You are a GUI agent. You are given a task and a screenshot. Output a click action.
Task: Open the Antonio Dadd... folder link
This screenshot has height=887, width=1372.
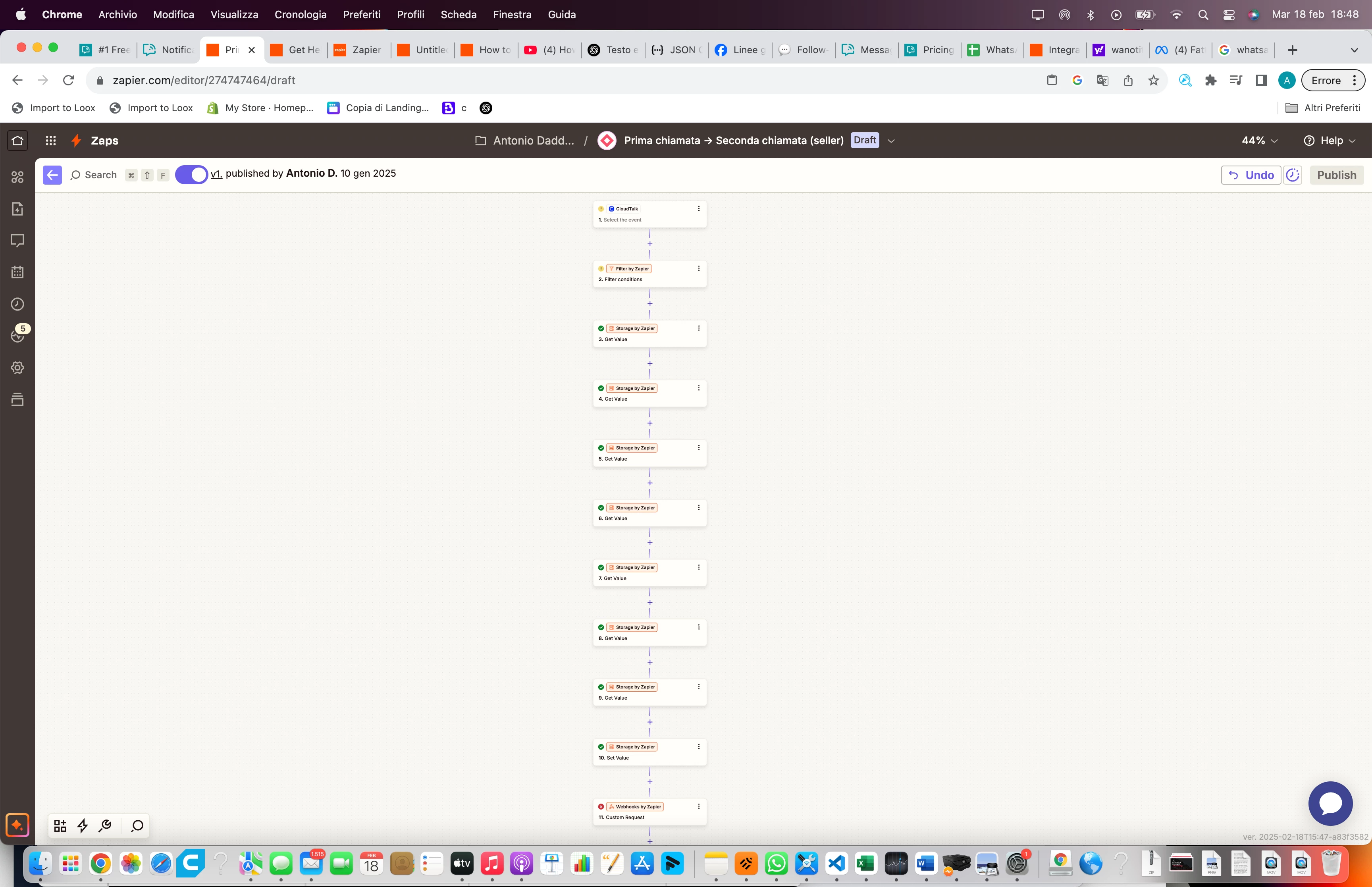[525, 141]
